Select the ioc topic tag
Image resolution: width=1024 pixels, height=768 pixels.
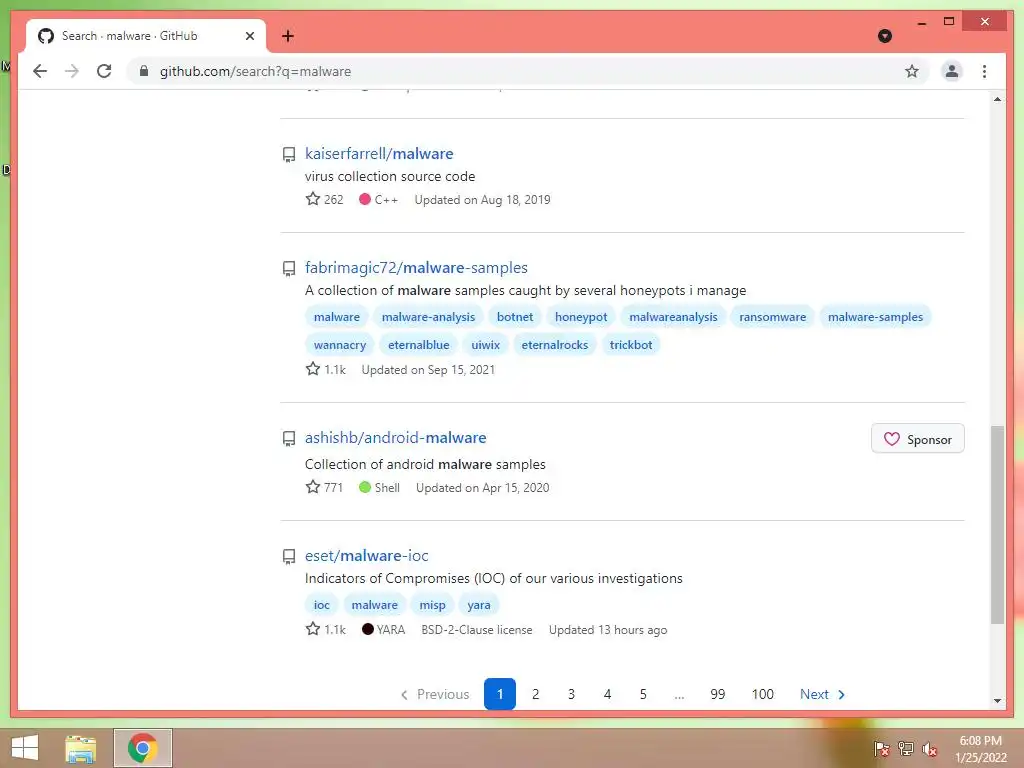click(321, 605)
